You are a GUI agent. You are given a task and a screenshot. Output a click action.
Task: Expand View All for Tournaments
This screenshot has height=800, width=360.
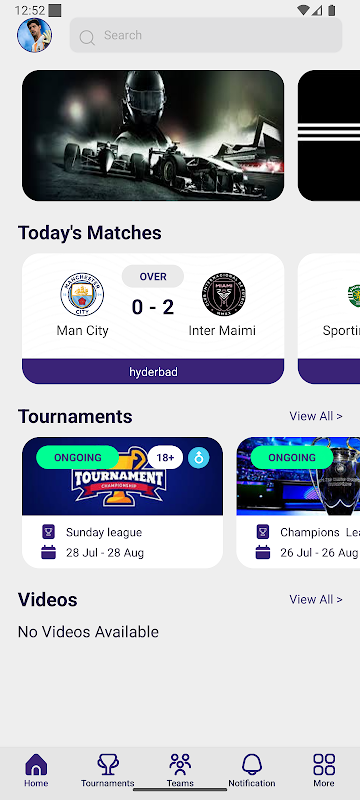coord(316,416)
